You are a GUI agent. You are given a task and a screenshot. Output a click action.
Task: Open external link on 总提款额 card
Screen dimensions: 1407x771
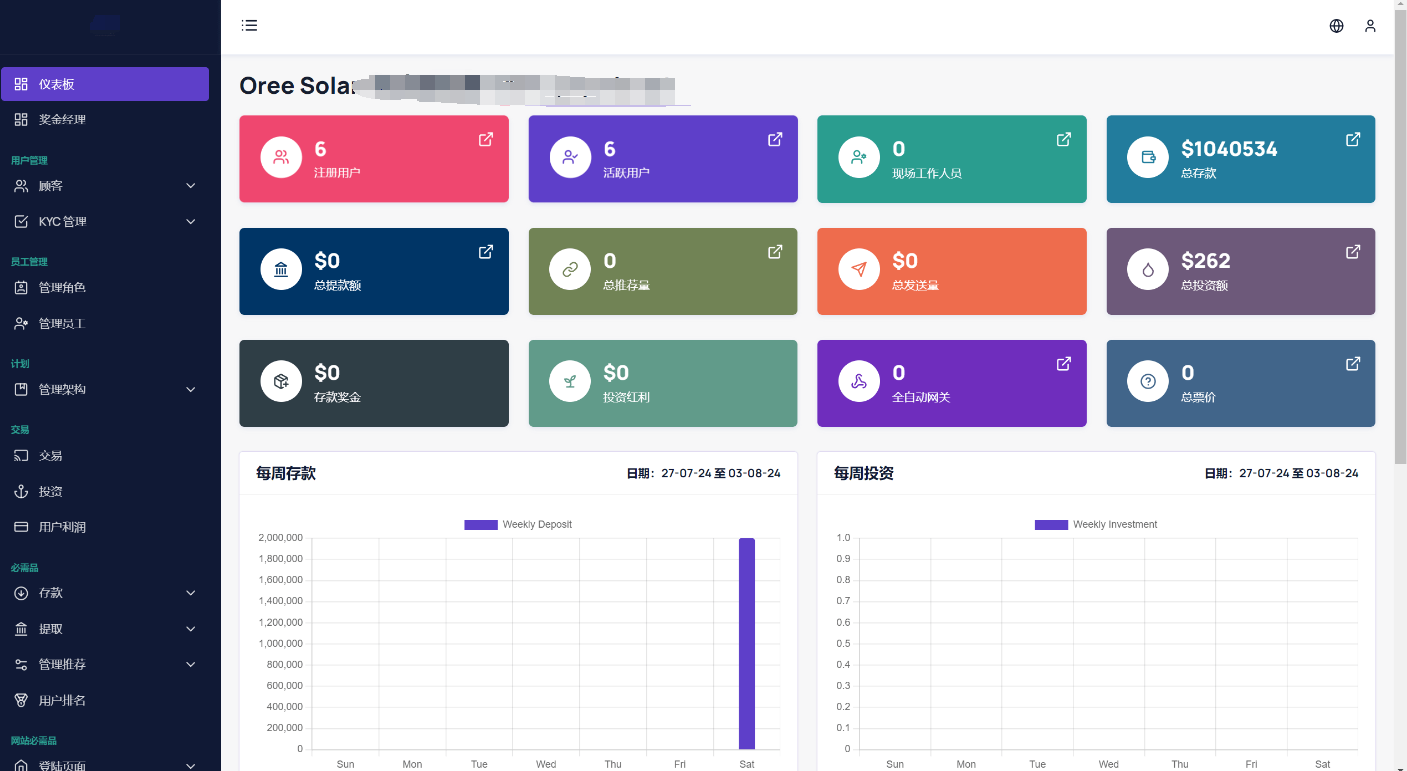[486, 252]
